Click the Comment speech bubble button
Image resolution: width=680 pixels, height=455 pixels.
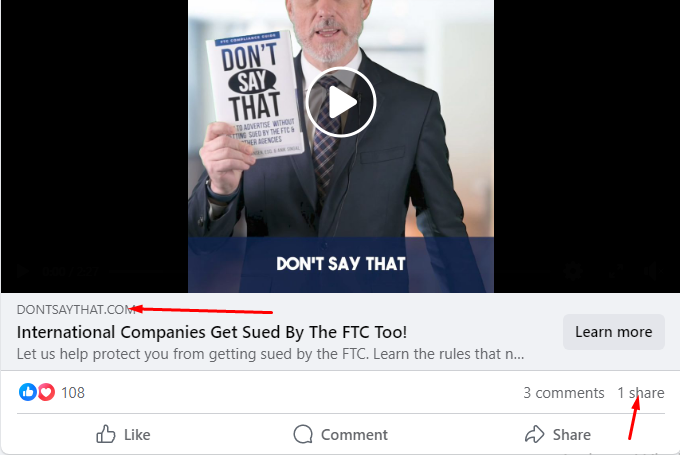[340, 434]
